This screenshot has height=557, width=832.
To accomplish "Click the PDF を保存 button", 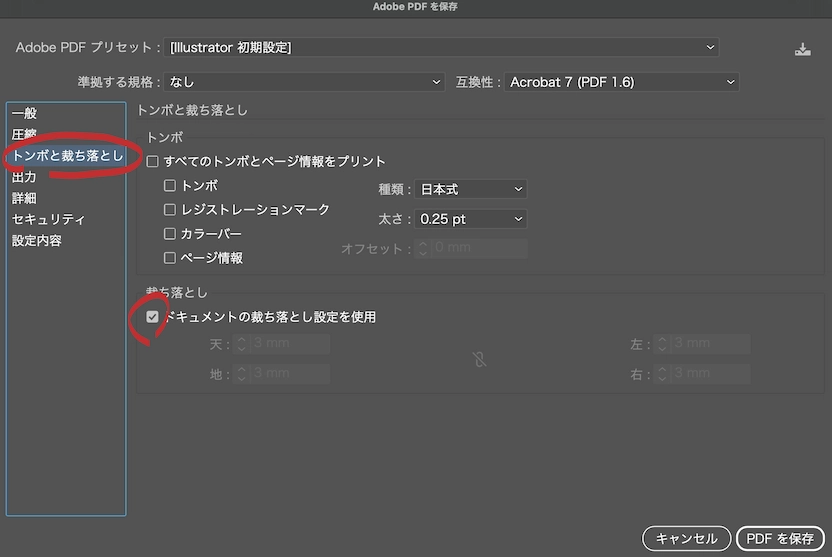I will click(x=780, y=538).
